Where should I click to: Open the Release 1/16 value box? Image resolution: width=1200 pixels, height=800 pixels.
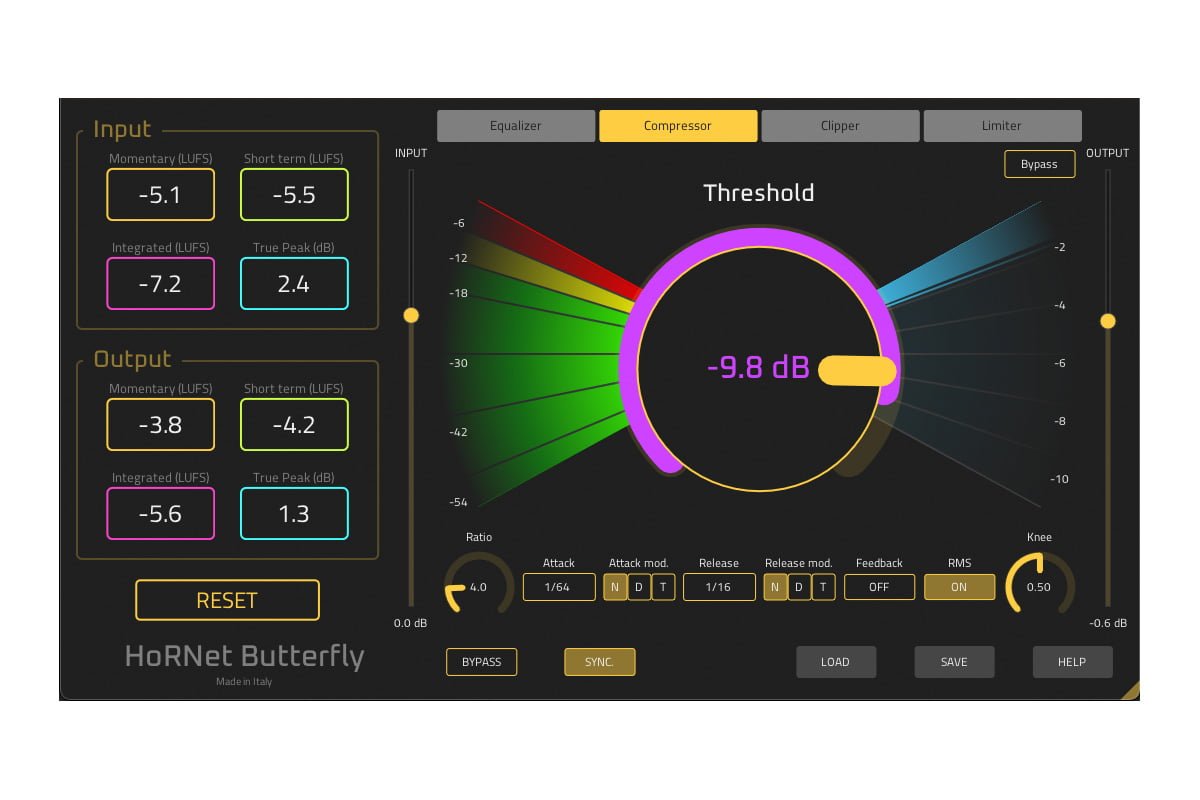[719, 587]
